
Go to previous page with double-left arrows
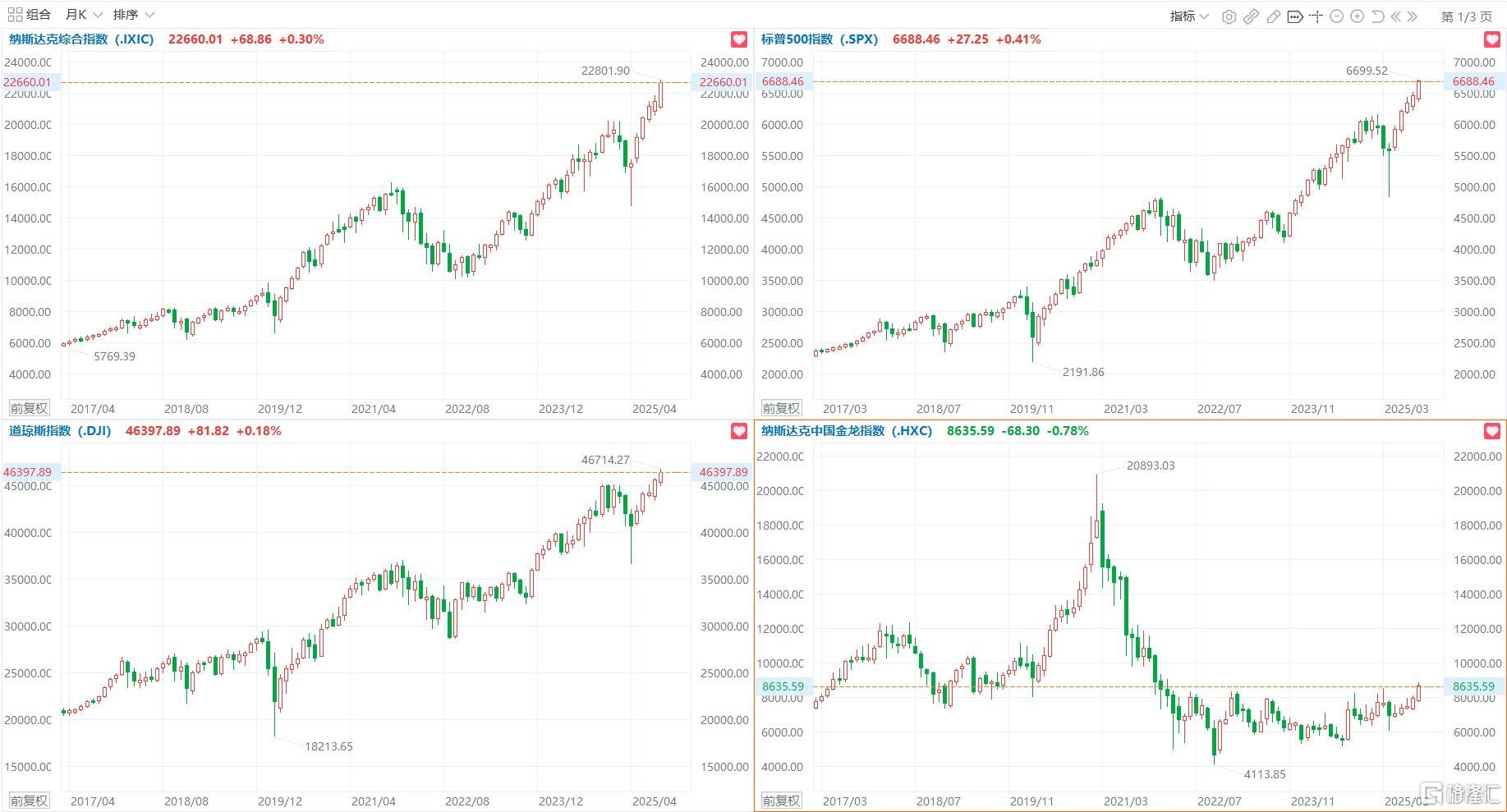(x=1396, y=16)
